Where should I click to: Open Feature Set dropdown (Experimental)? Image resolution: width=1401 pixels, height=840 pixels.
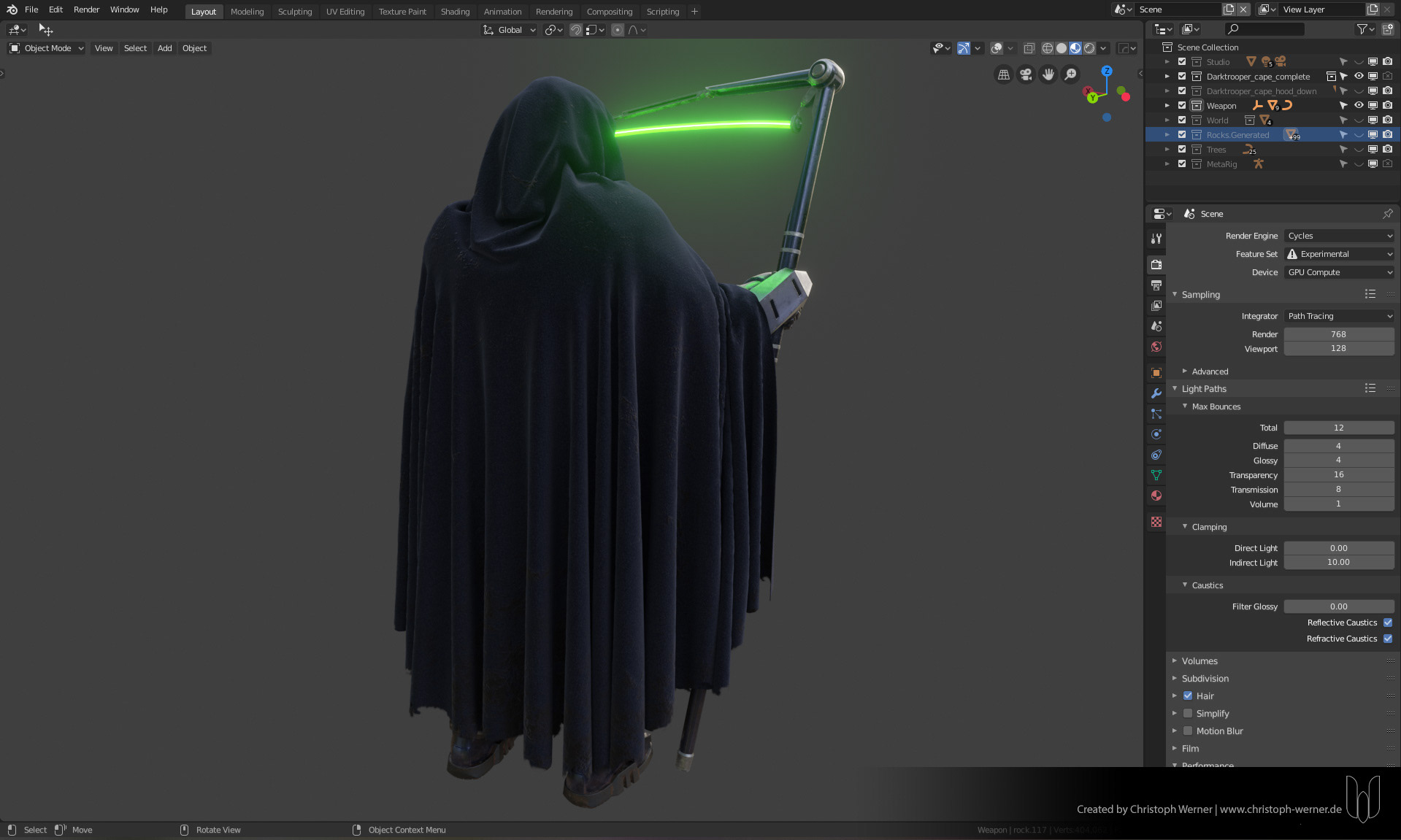coord(1339,254)
